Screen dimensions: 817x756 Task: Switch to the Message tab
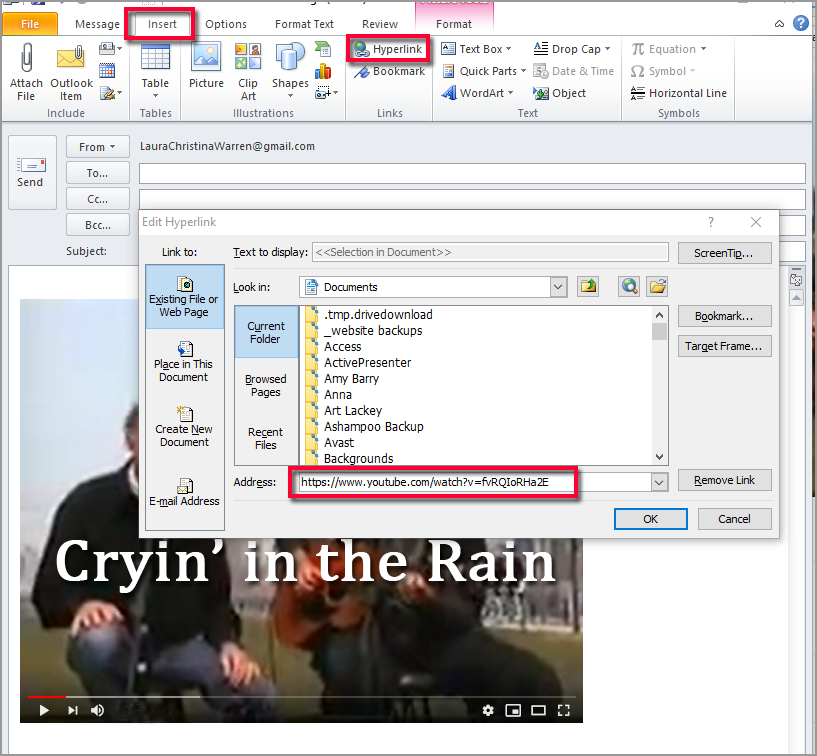[x=97, y=24]
